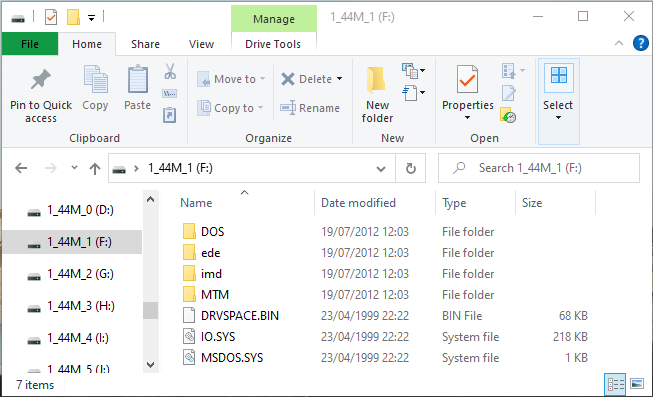
Task: Open the New item icon menu
Action: (413, 71)
